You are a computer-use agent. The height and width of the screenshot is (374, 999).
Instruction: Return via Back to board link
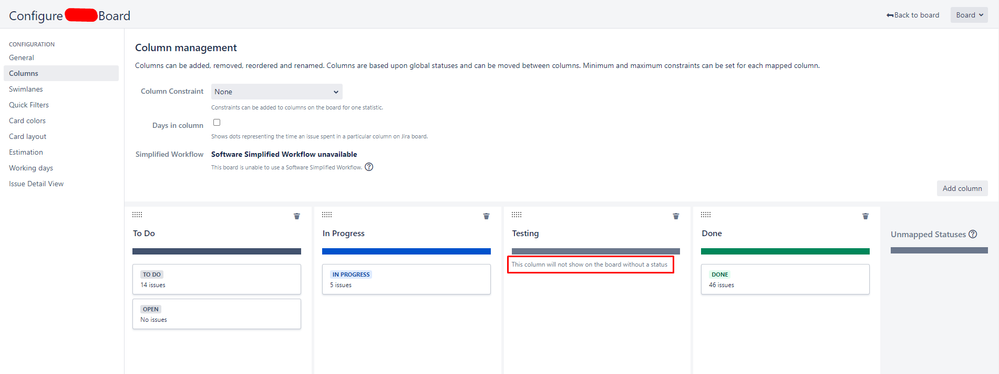pos(912,15)
